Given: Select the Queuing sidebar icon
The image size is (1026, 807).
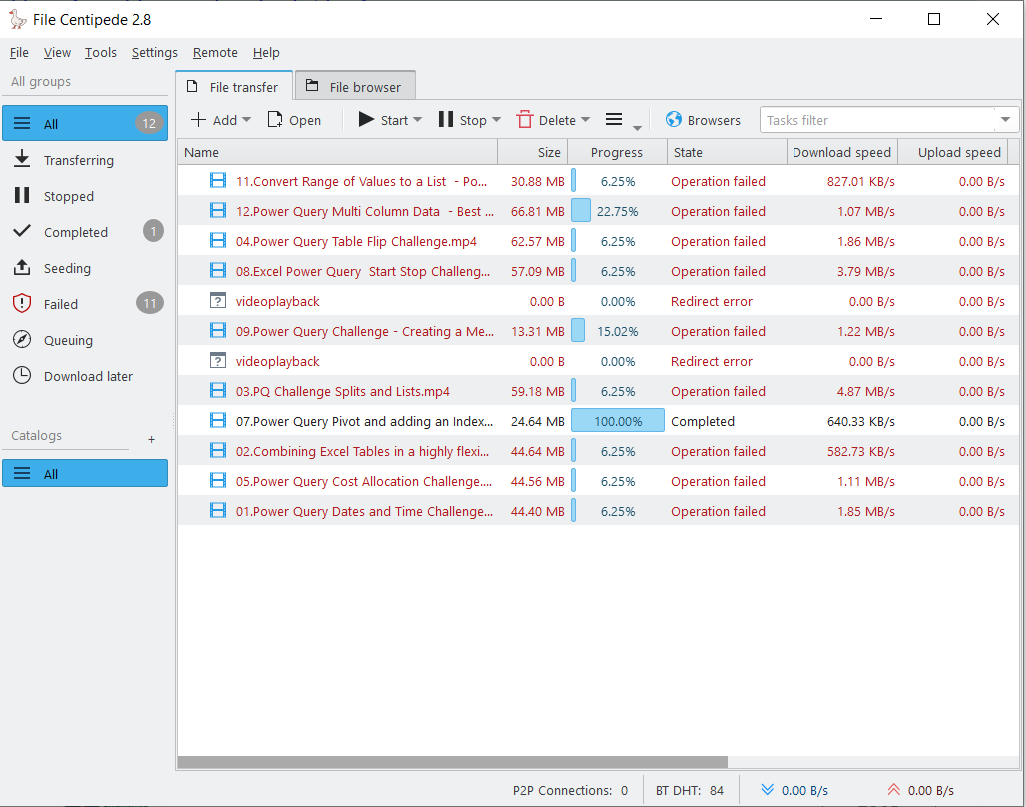Looking at the screenshot, I should point(21,339).
